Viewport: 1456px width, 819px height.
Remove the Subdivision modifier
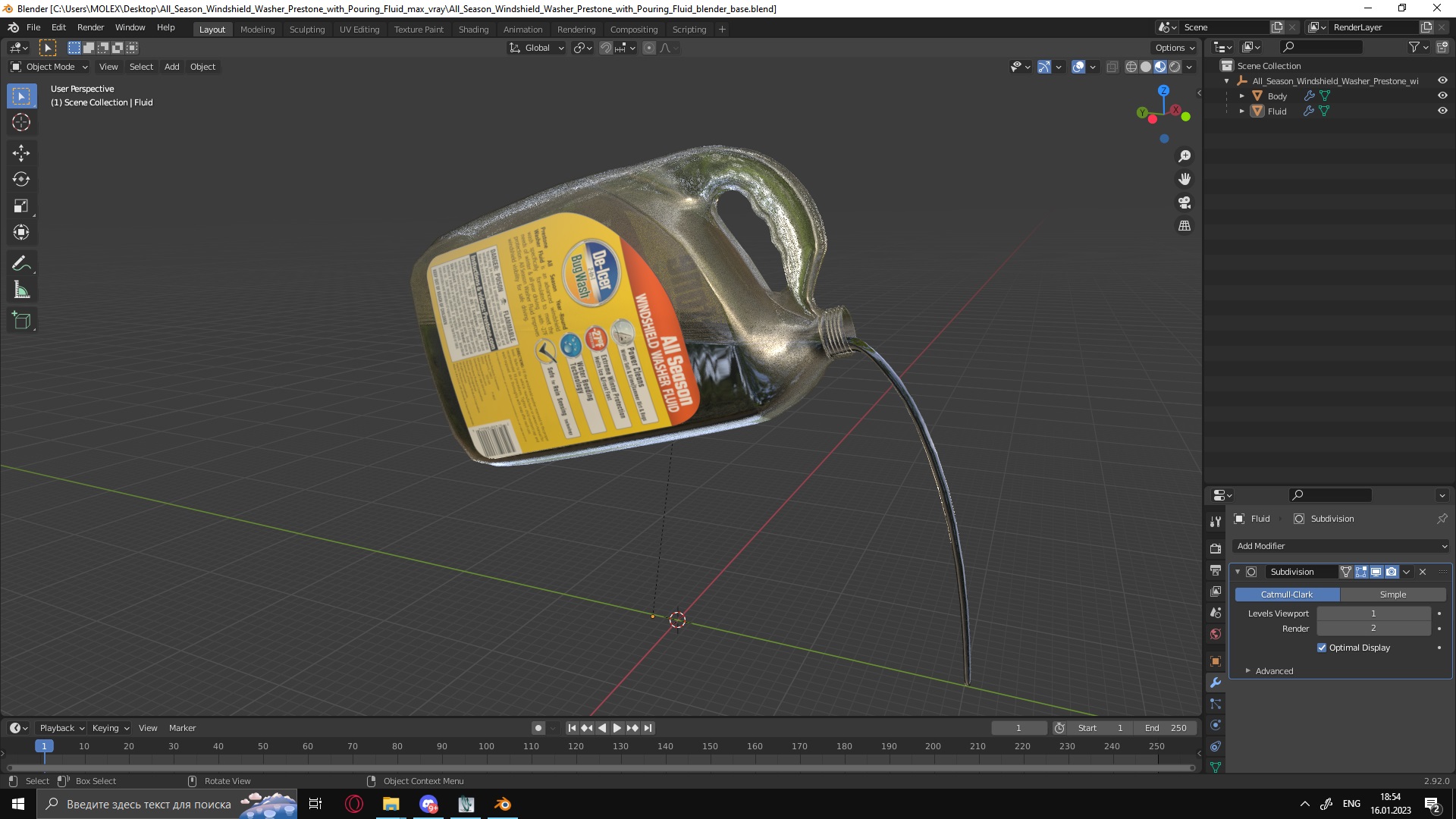(x=1423, y=572)
